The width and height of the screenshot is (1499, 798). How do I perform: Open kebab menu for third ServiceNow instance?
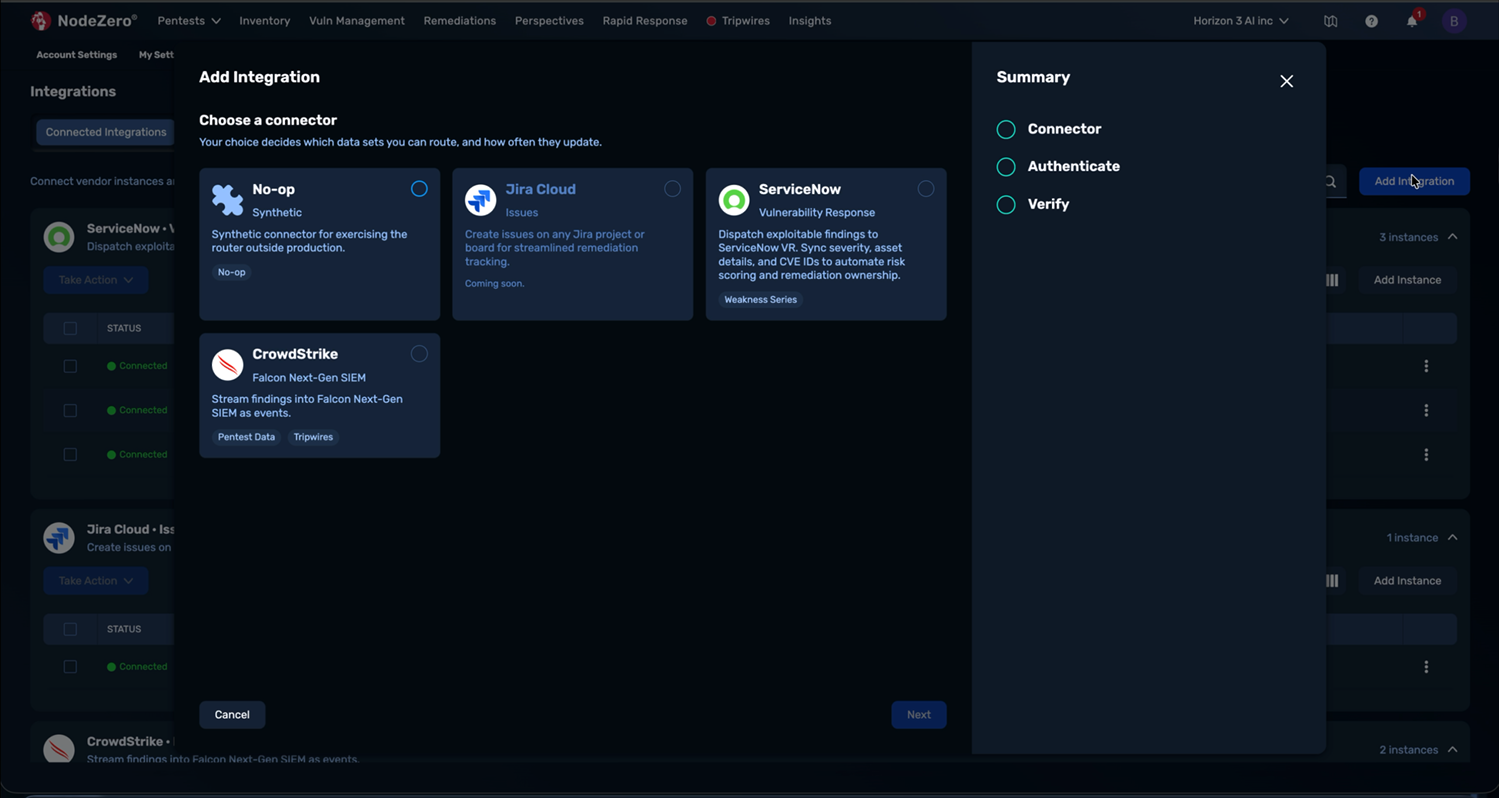[1426, 454]
